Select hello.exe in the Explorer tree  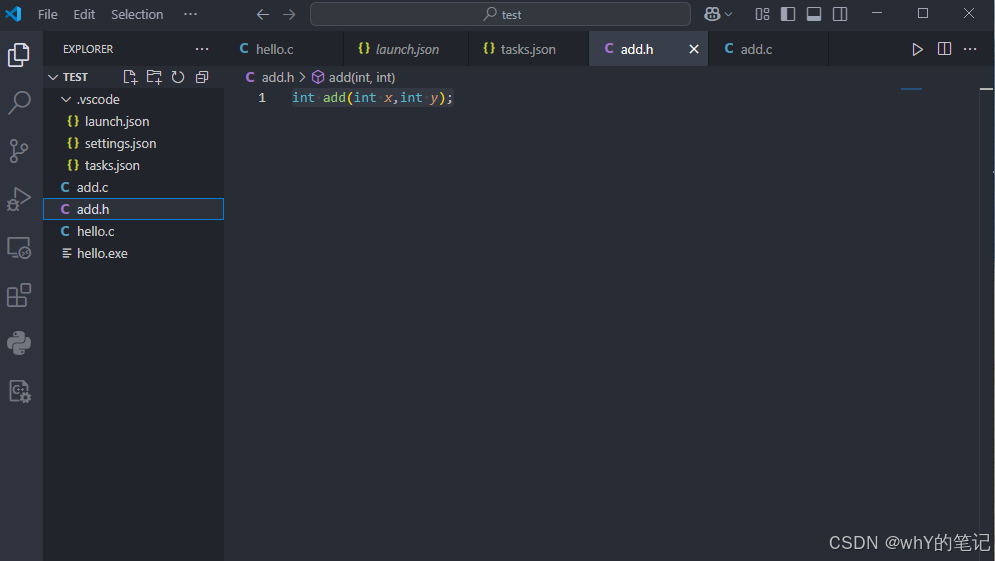click(133, 253)
